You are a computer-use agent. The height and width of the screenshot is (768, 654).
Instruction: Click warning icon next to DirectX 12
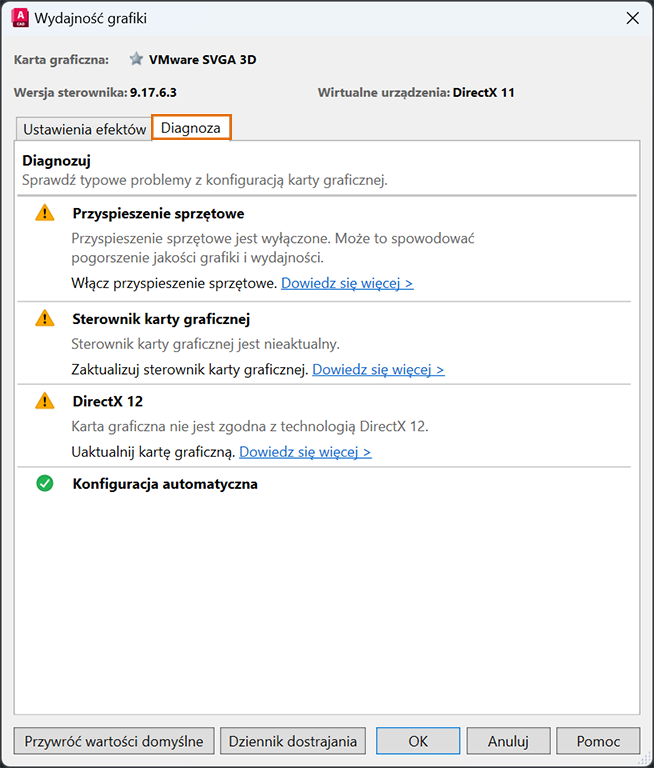tap(45, 401)
